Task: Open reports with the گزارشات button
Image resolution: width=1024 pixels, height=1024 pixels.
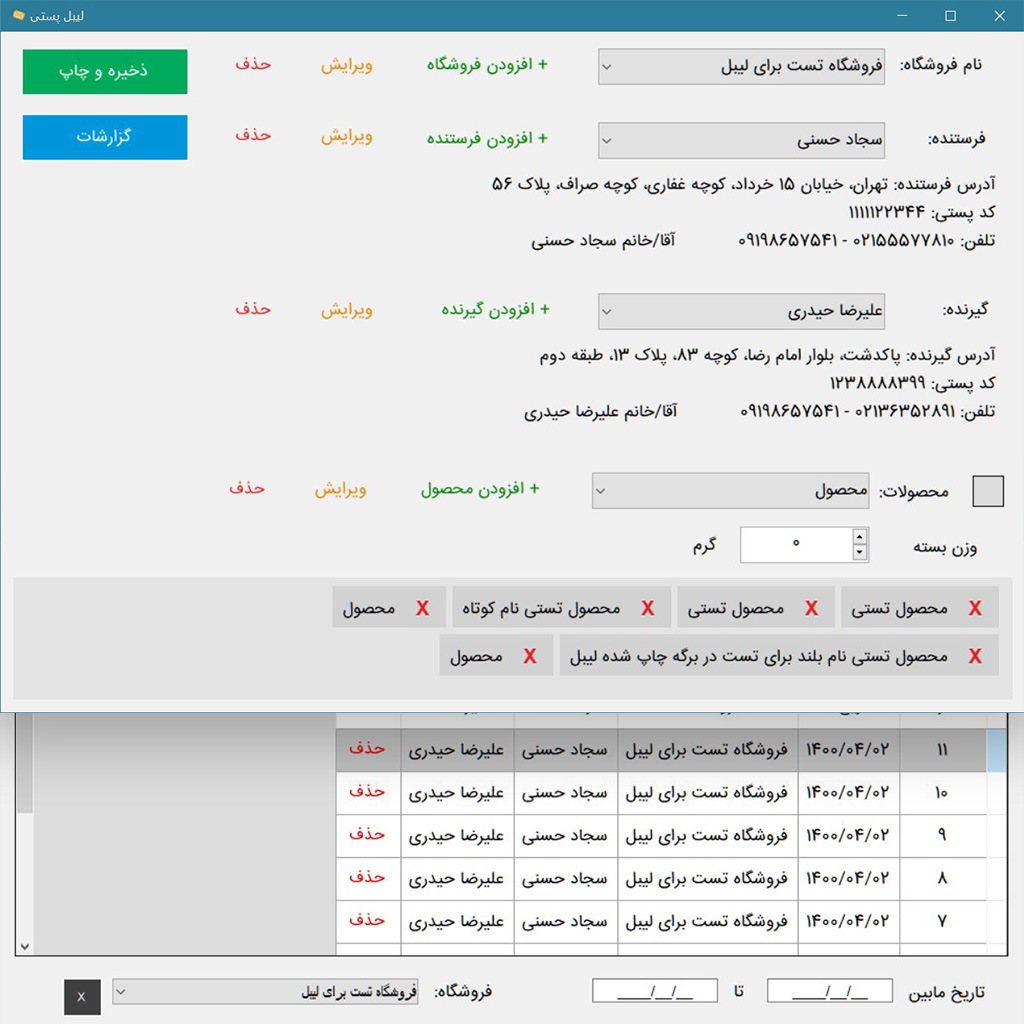Action: (x=105, y=137)
